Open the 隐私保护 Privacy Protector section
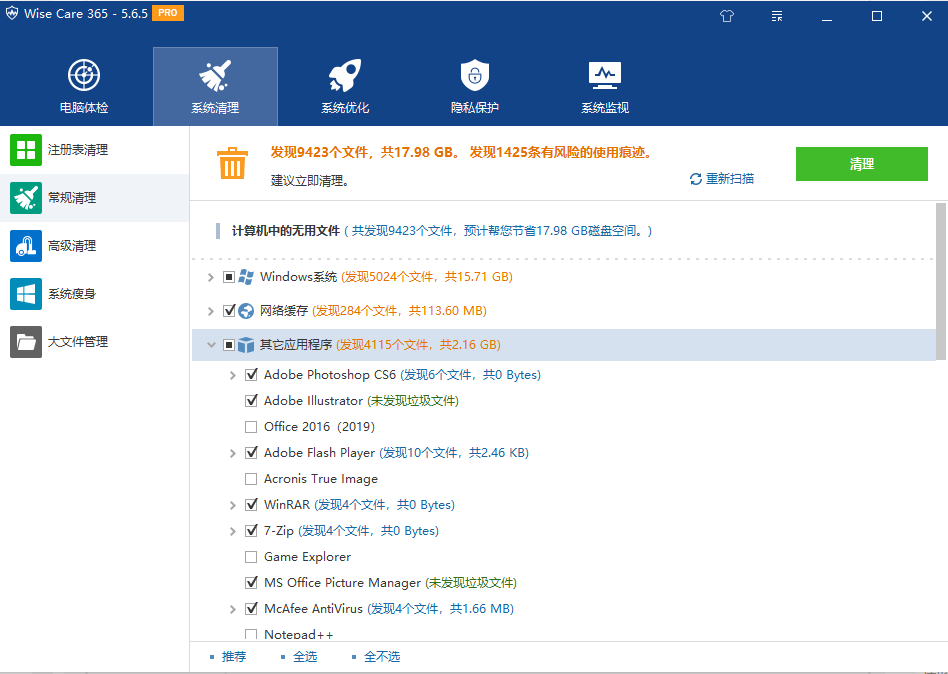The width and height of the screenshot is (948, 674). click(x=474, y=85)
